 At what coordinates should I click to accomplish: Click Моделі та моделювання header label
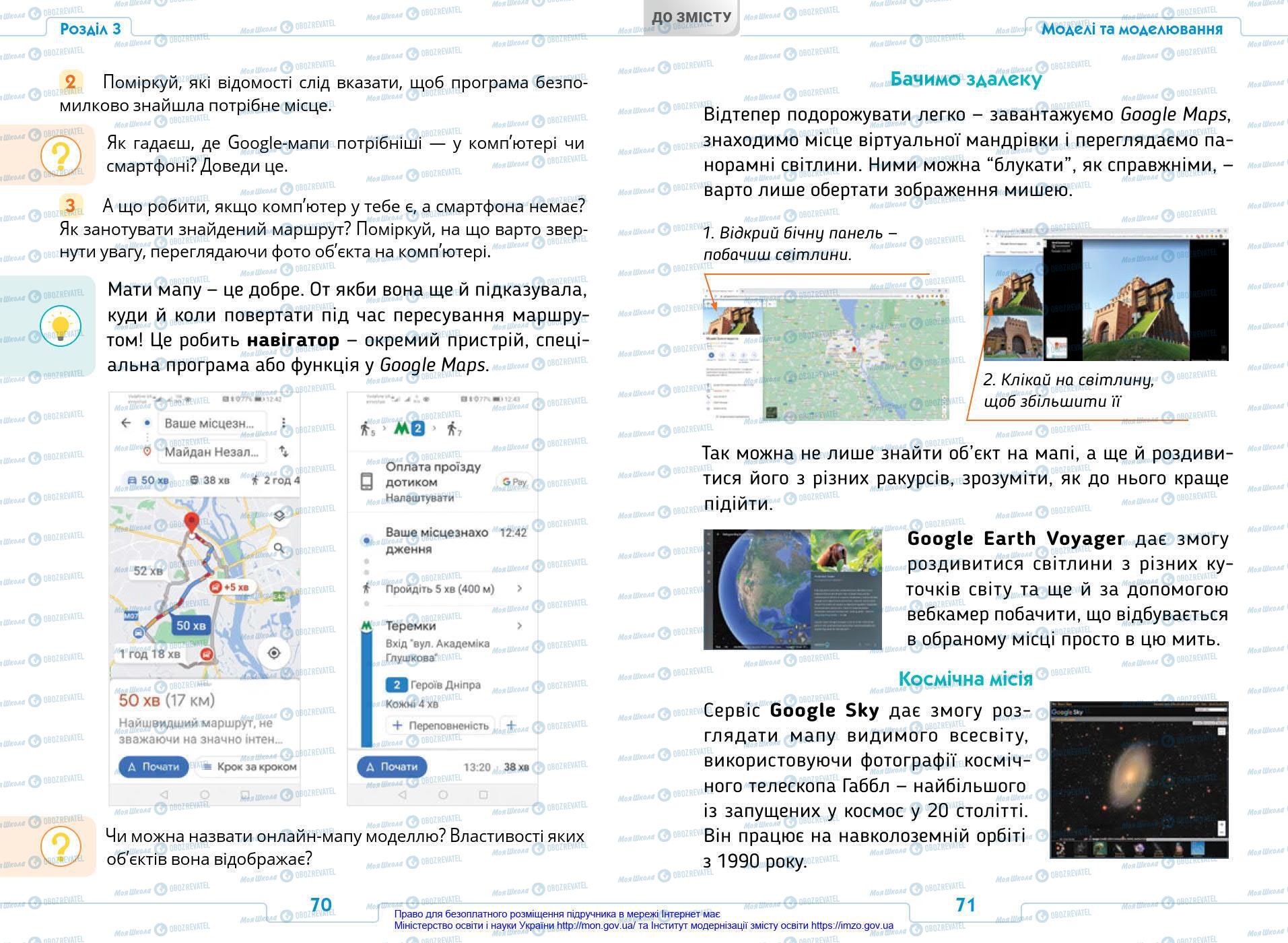1132,29
